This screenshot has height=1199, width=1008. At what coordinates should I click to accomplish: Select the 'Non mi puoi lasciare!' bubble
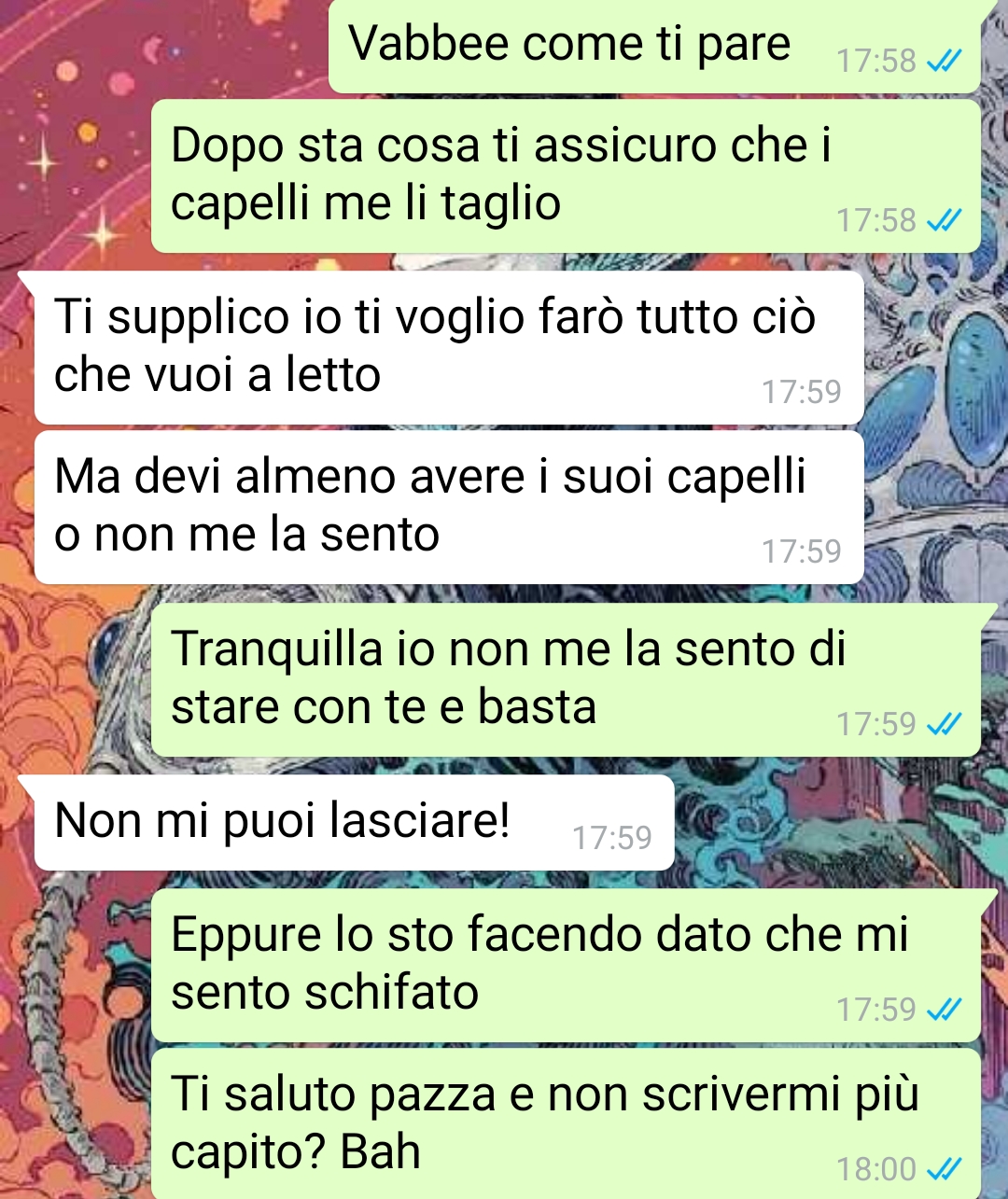(354, 823)
